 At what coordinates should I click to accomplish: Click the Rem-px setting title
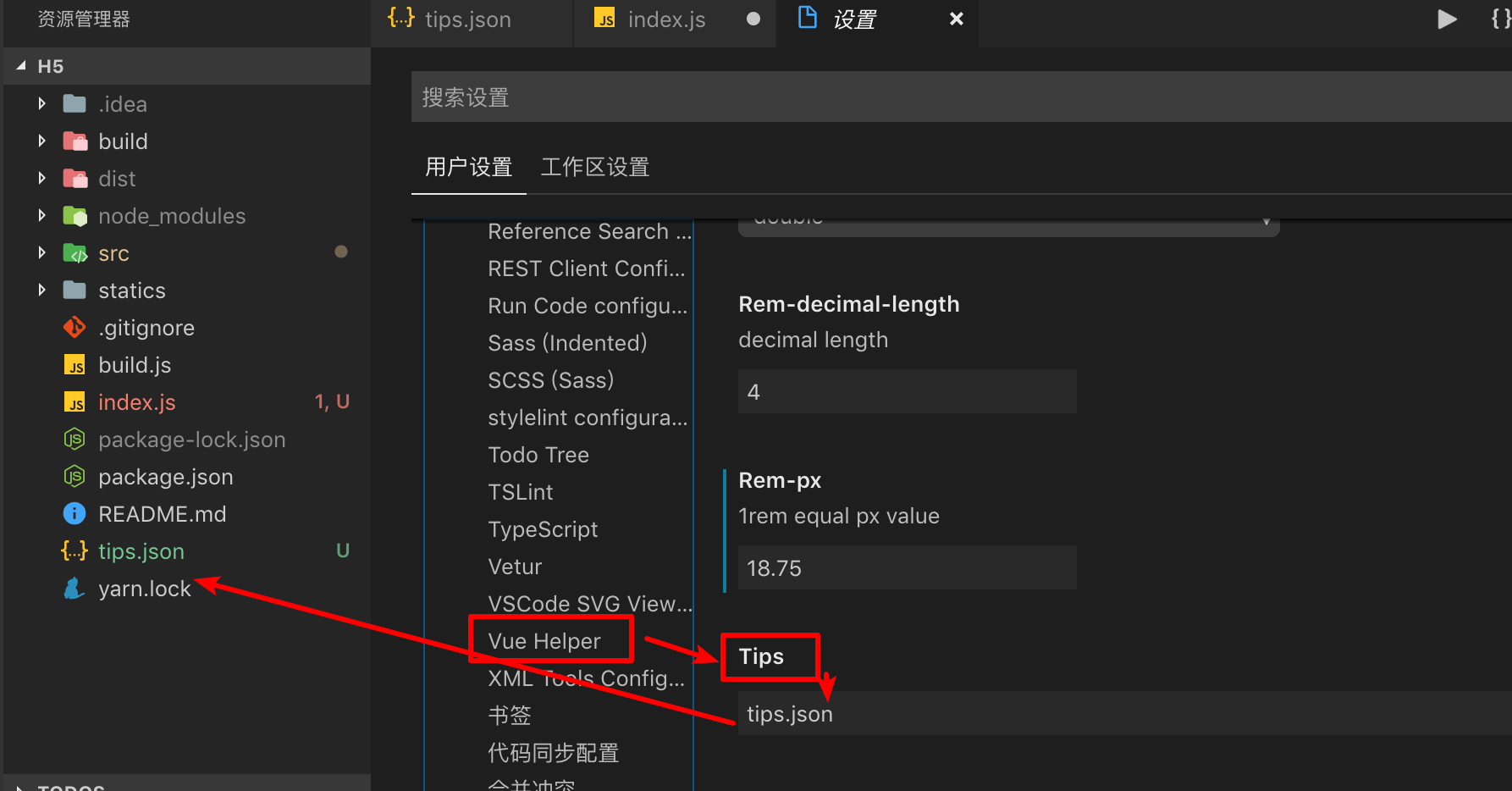pos(780,480)
